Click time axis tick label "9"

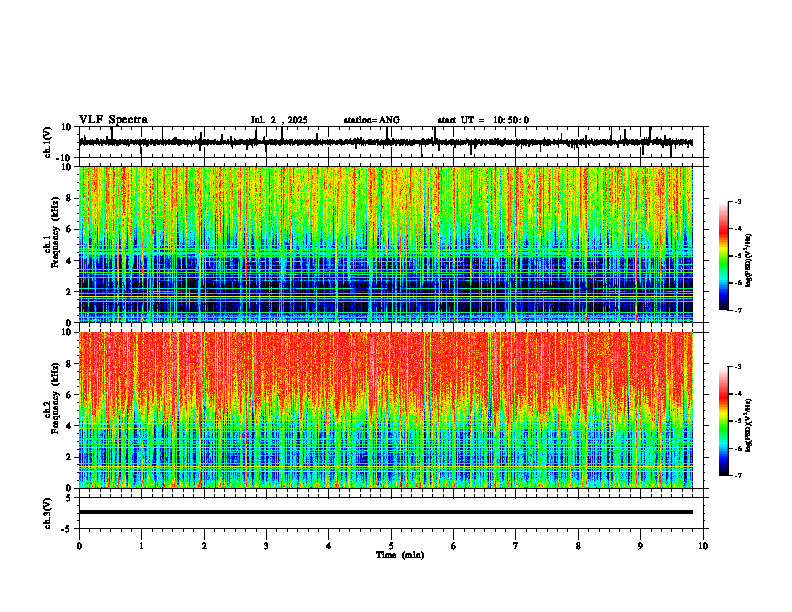(640, 546)
